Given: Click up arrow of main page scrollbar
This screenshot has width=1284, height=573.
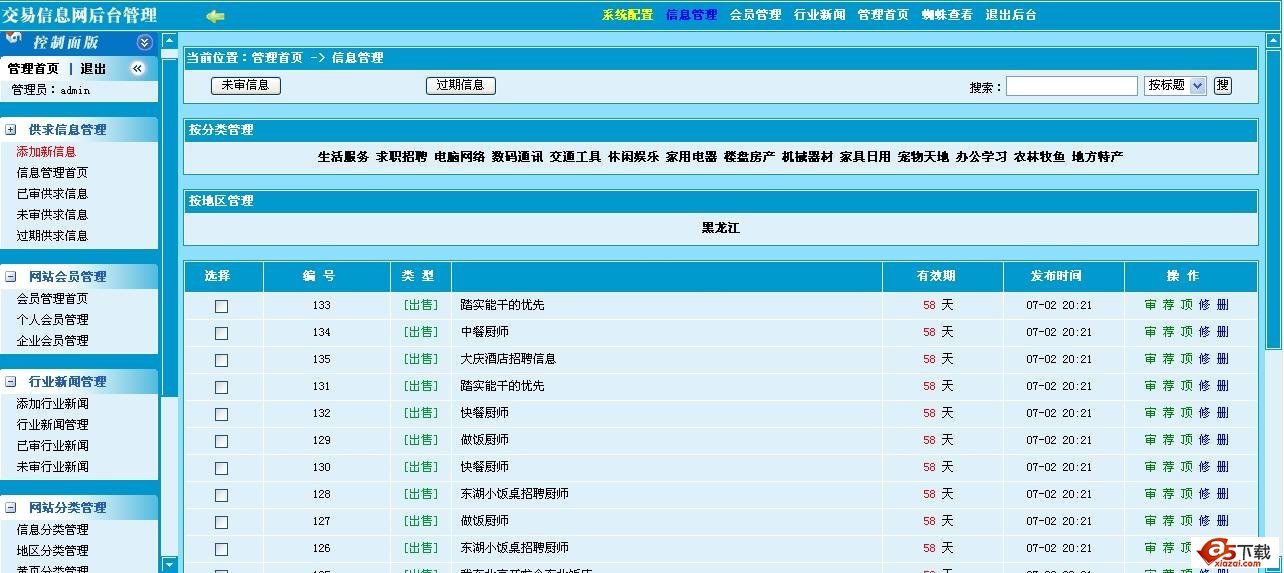Looking at the screenshot, I should [1273, 41].
